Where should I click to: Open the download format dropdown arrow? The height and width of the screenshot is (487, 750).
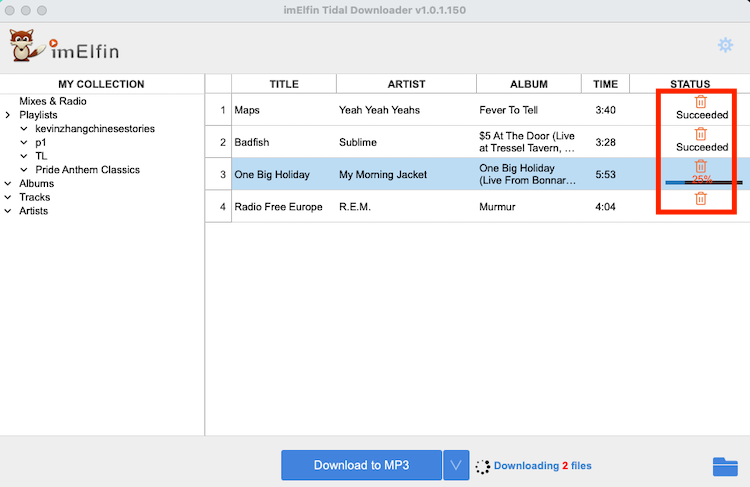tap(456, 465)
